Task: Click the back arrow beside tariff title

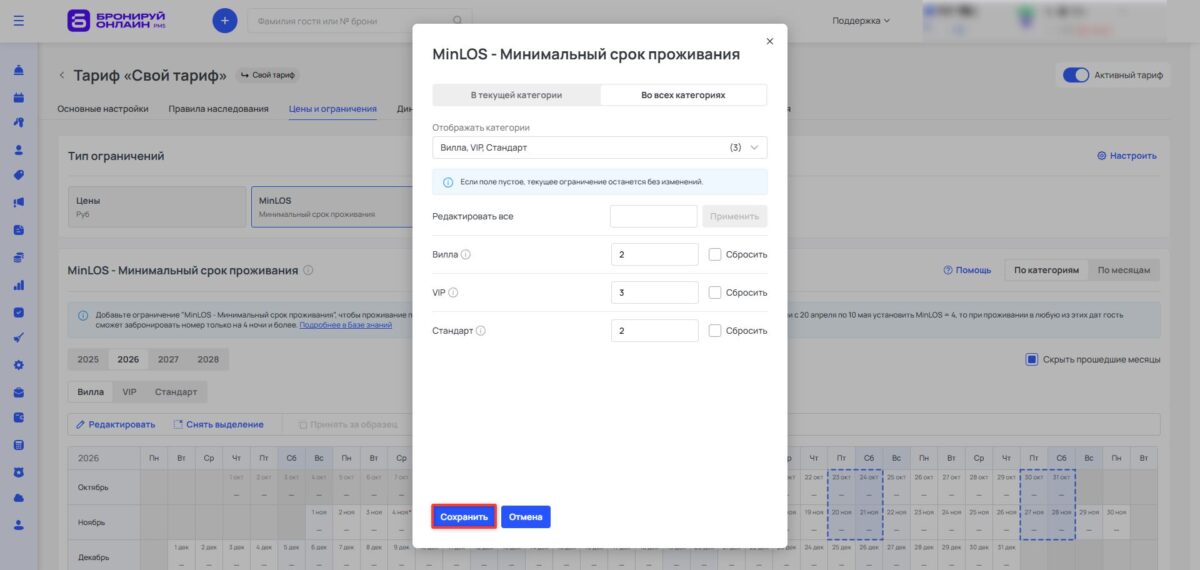Action: click(x=61, y=75)
